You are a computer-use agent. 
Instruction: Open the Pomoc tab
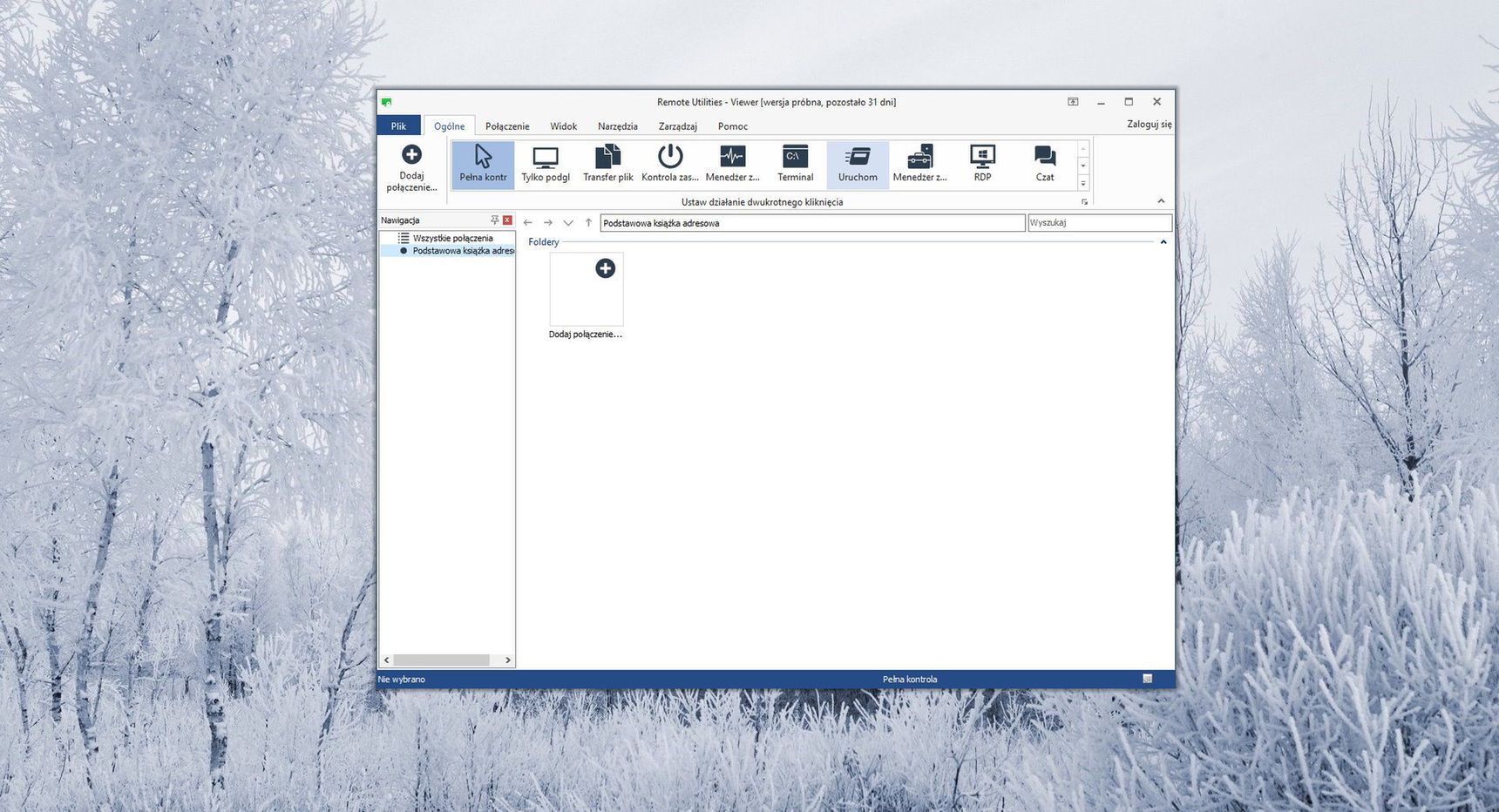(733, 126)
